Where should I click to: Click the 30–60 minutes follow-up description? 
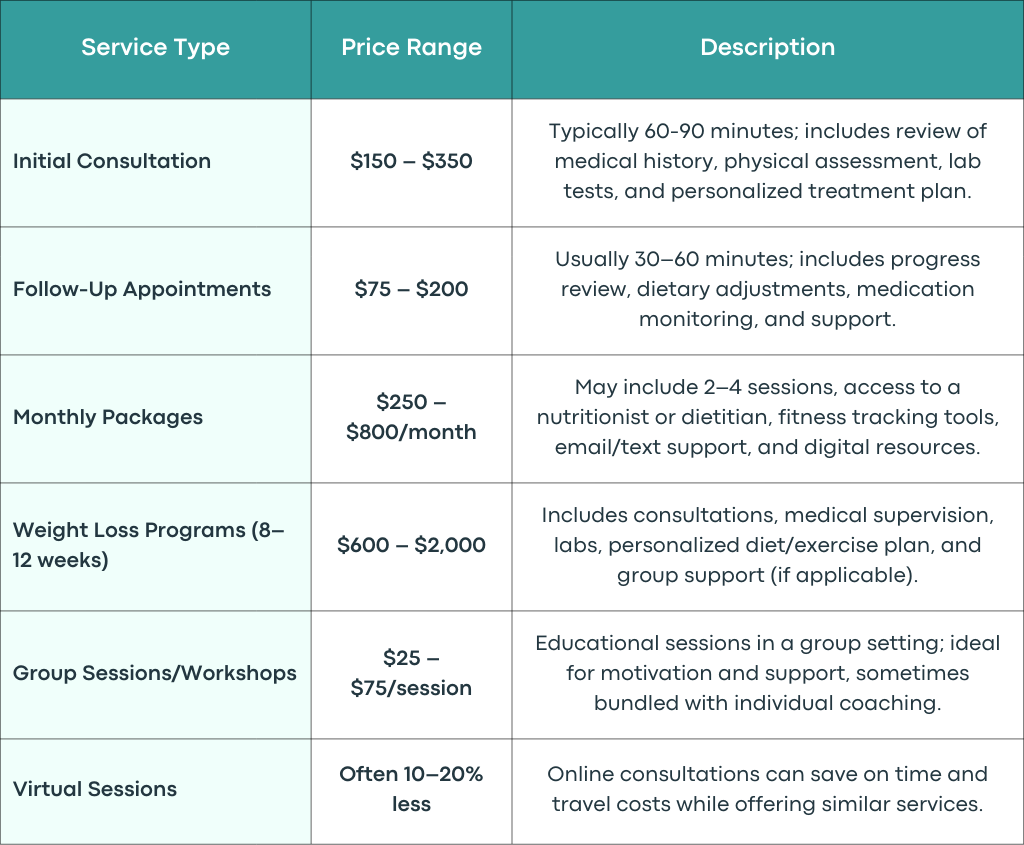coord(767,289)
